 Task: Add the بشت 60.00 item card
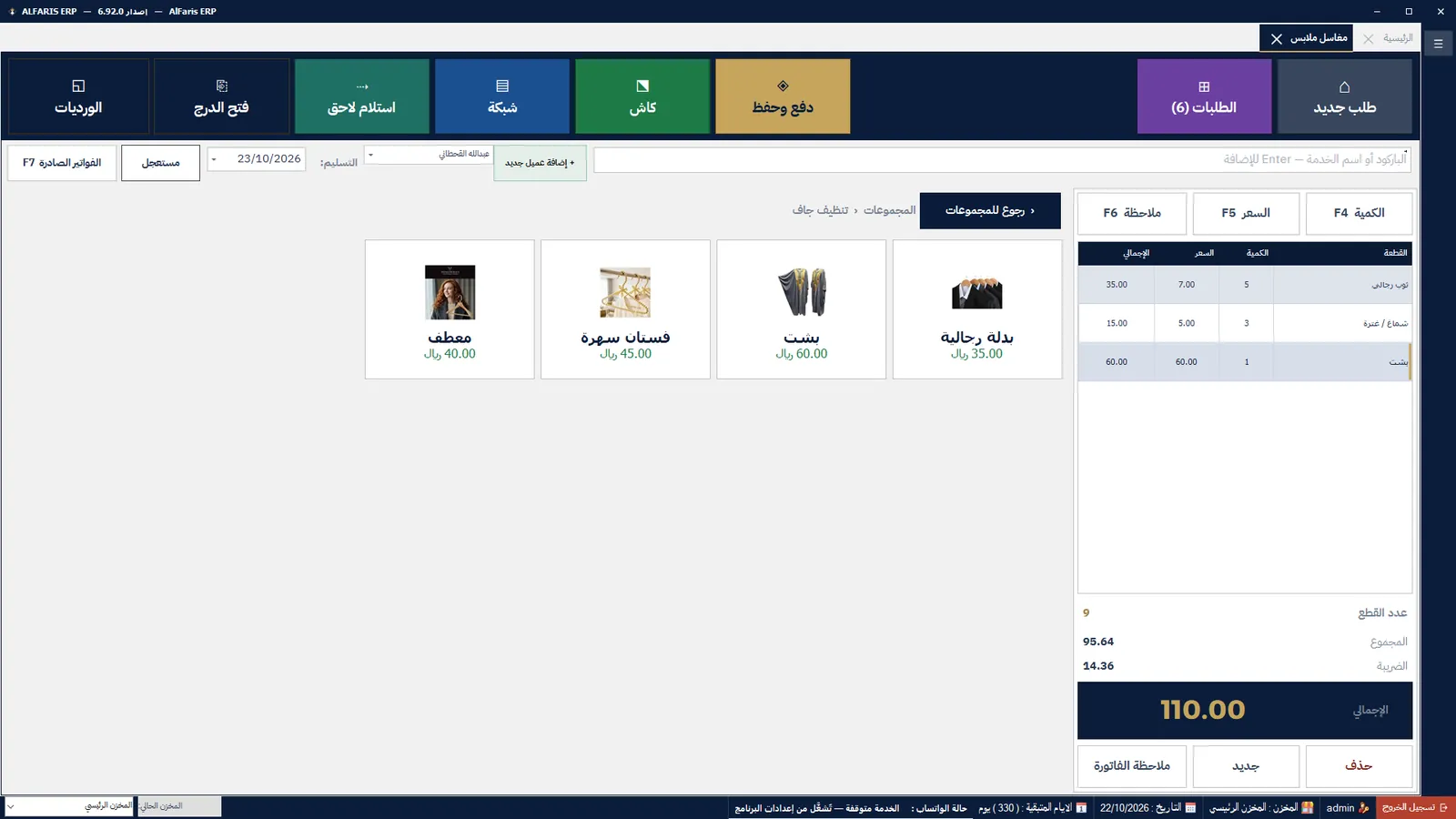click(x=802, y=309)
